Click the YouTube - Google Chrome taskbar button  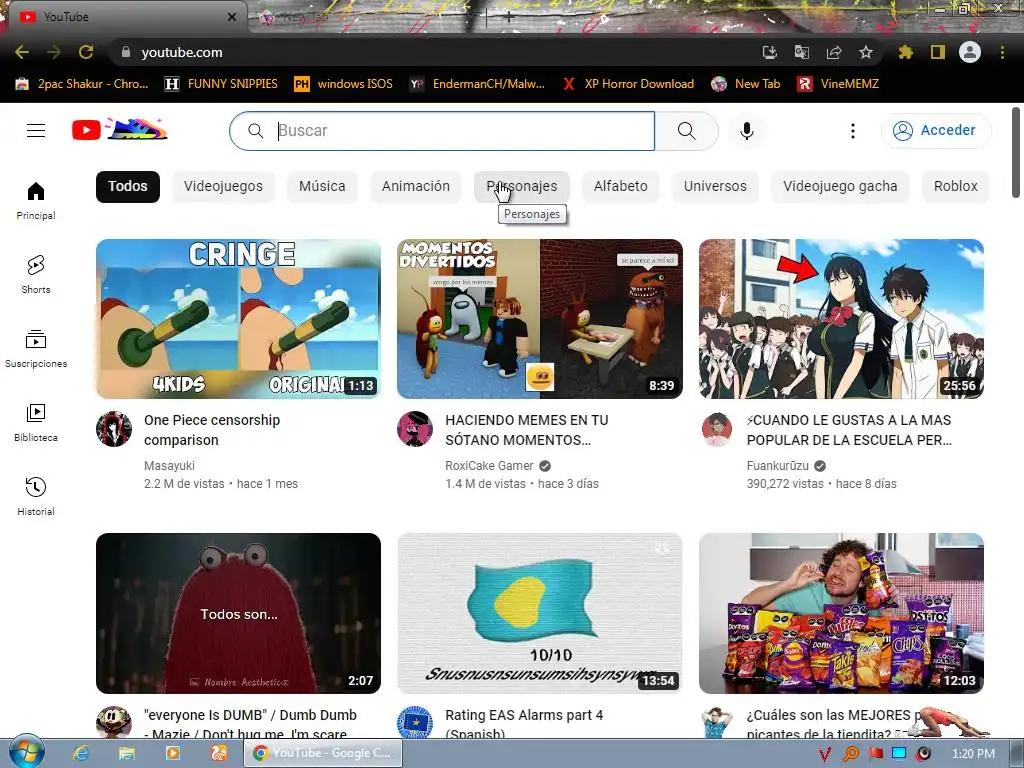click(323, 753)
